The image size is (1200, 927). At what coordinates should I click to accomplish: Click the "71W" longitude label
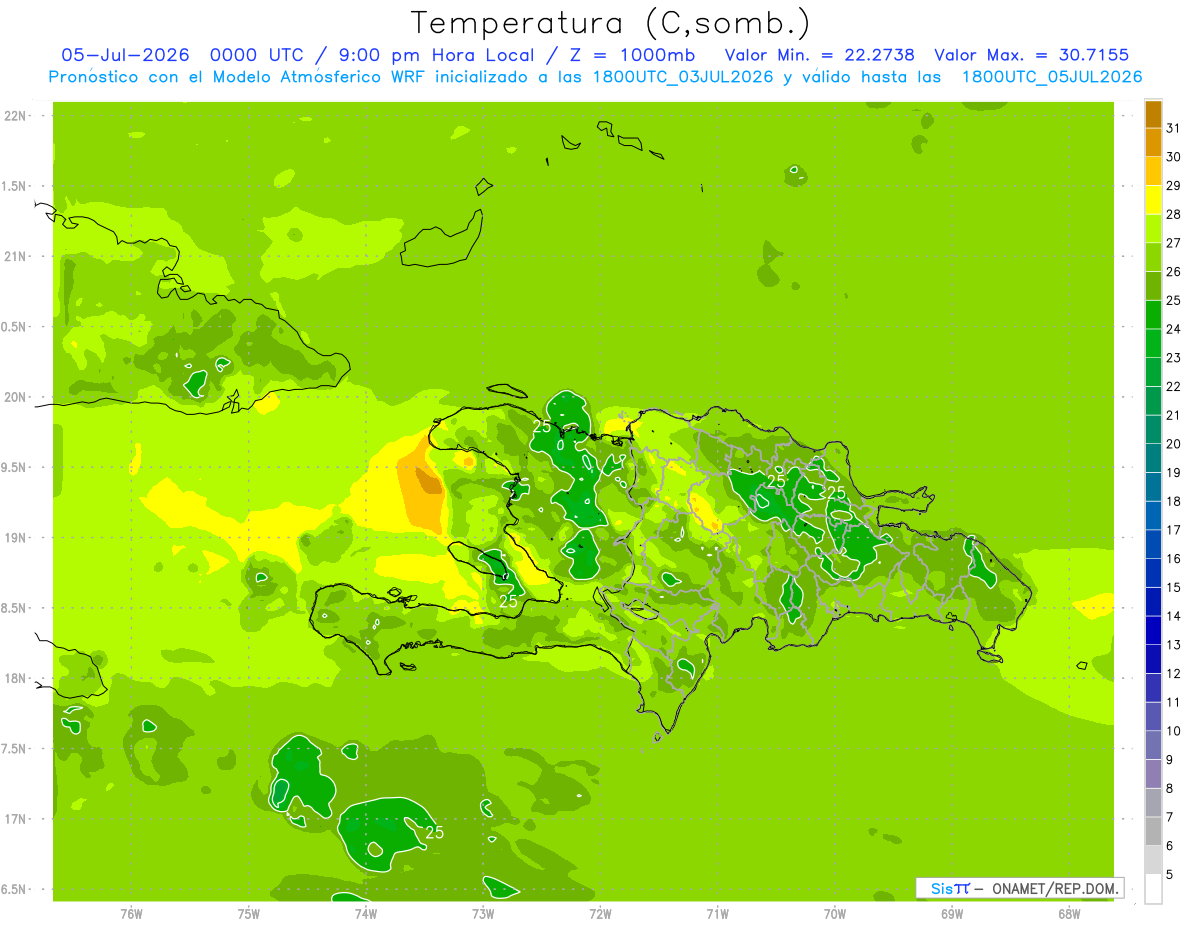coord(717,914)
